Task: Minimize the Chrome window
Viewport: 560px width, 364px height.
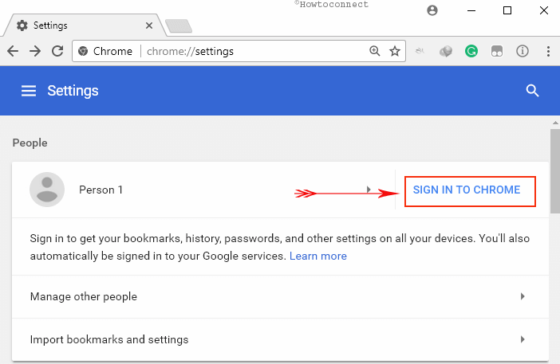Action: click(471, 11)
